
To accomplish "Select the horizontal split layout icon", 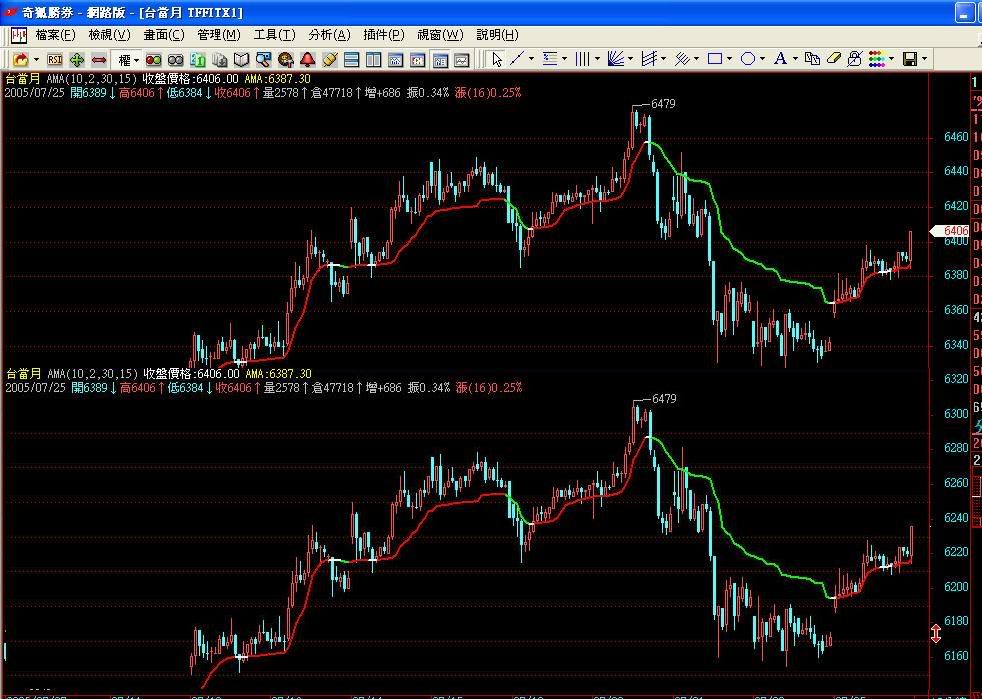I will [x=351, y=60].
